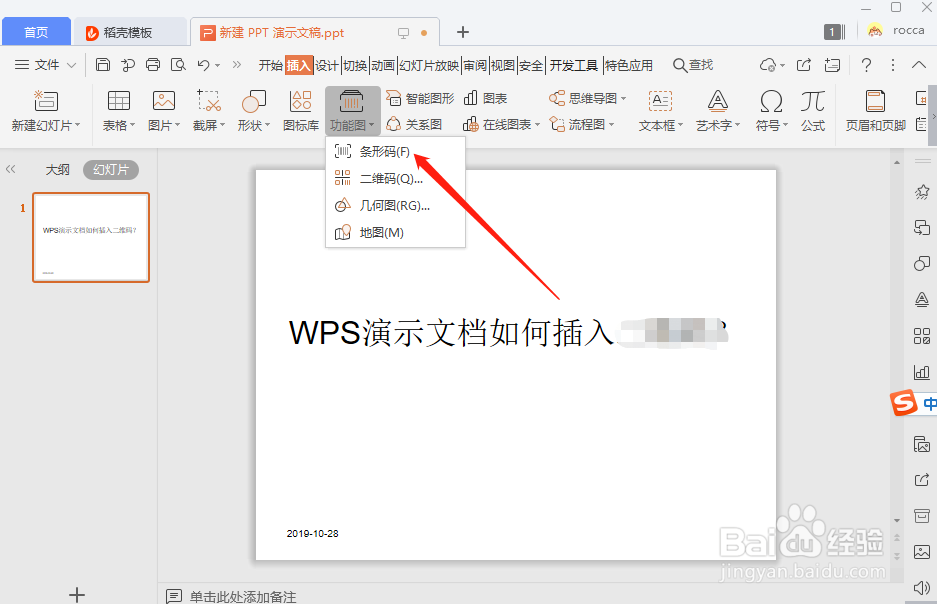Open the 符号 symbol picker

[771, 111]
